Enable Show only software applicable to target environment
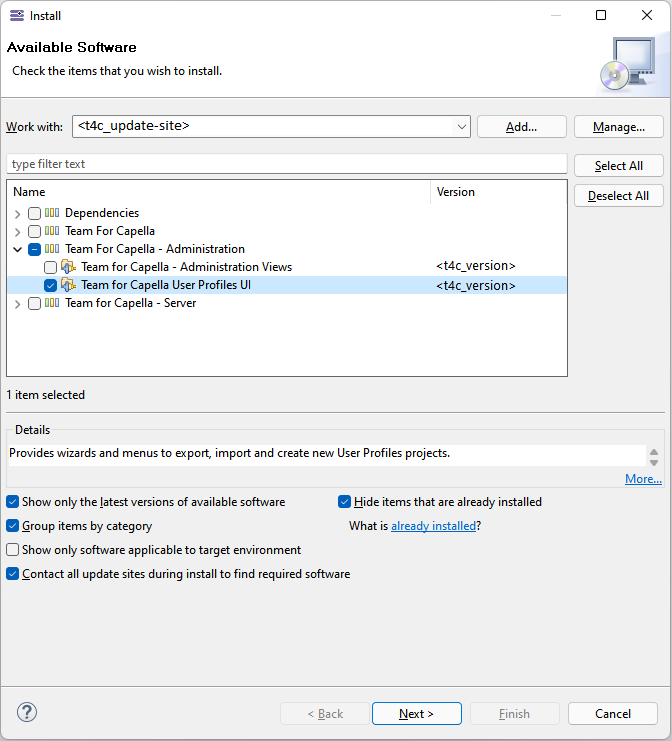Image resolution: width=672 pixels, height=741 pixels. pyautogui.click(x=13, y=550)
